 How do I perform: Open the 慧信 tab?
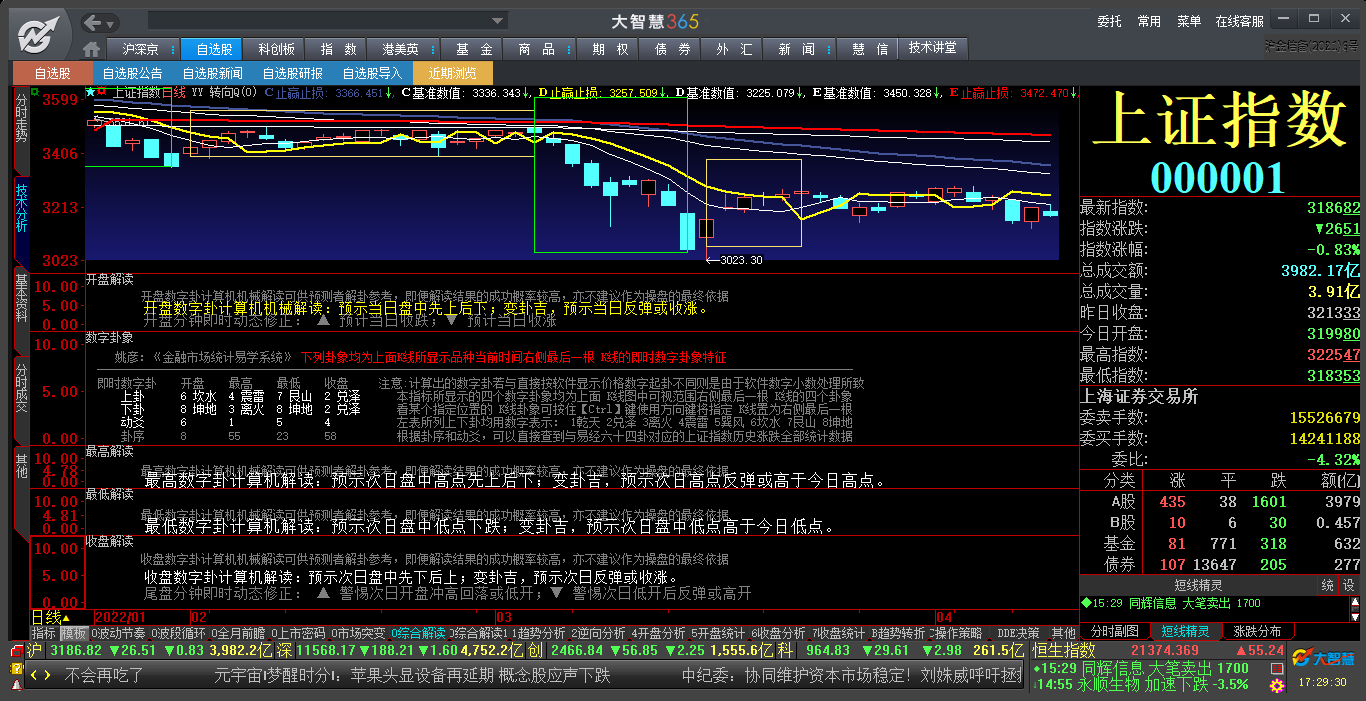coord(869,49)
